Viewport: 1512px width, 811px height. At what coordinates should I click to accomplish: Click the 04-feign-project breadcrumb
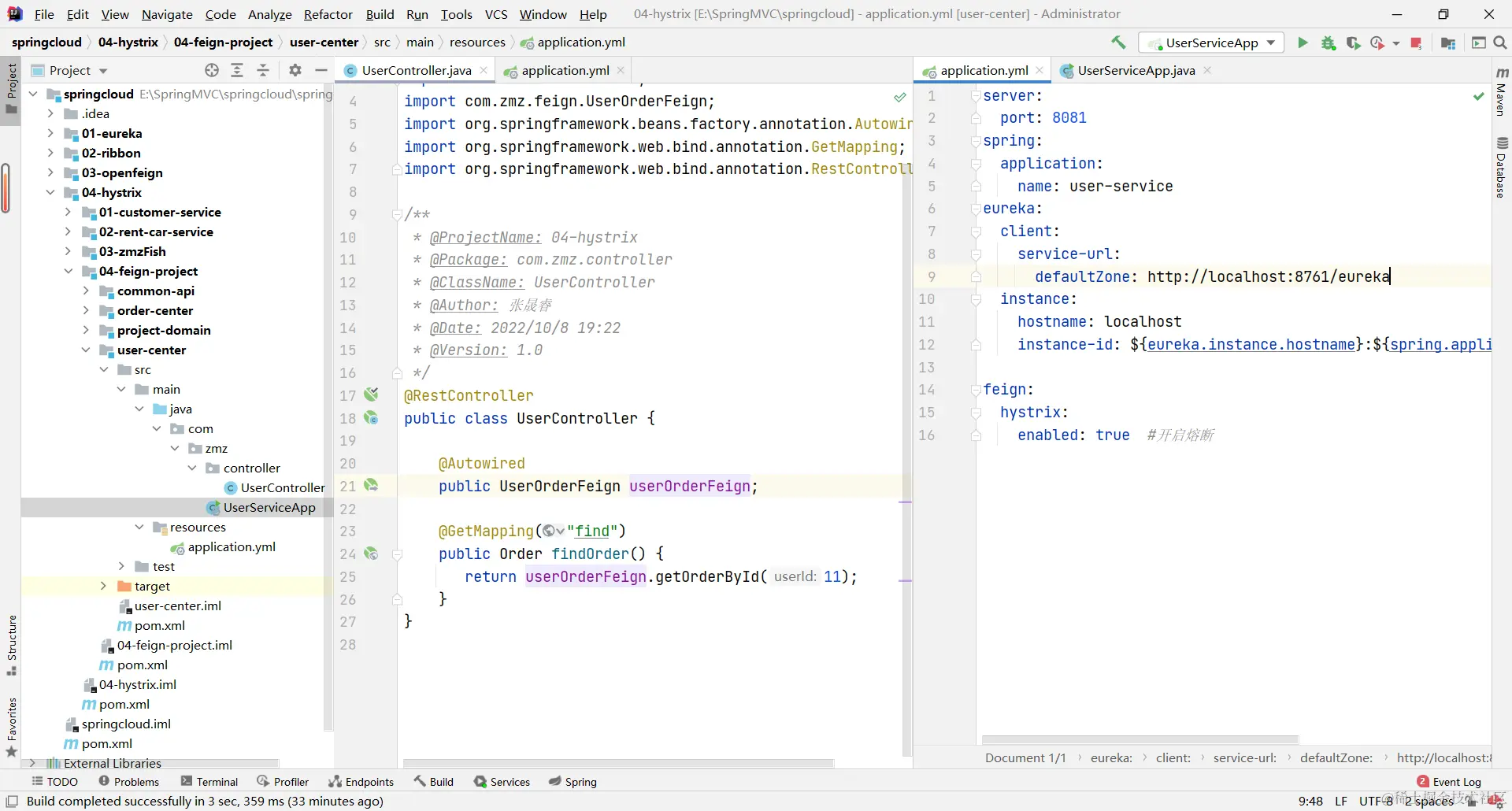(x=223, y=43)
